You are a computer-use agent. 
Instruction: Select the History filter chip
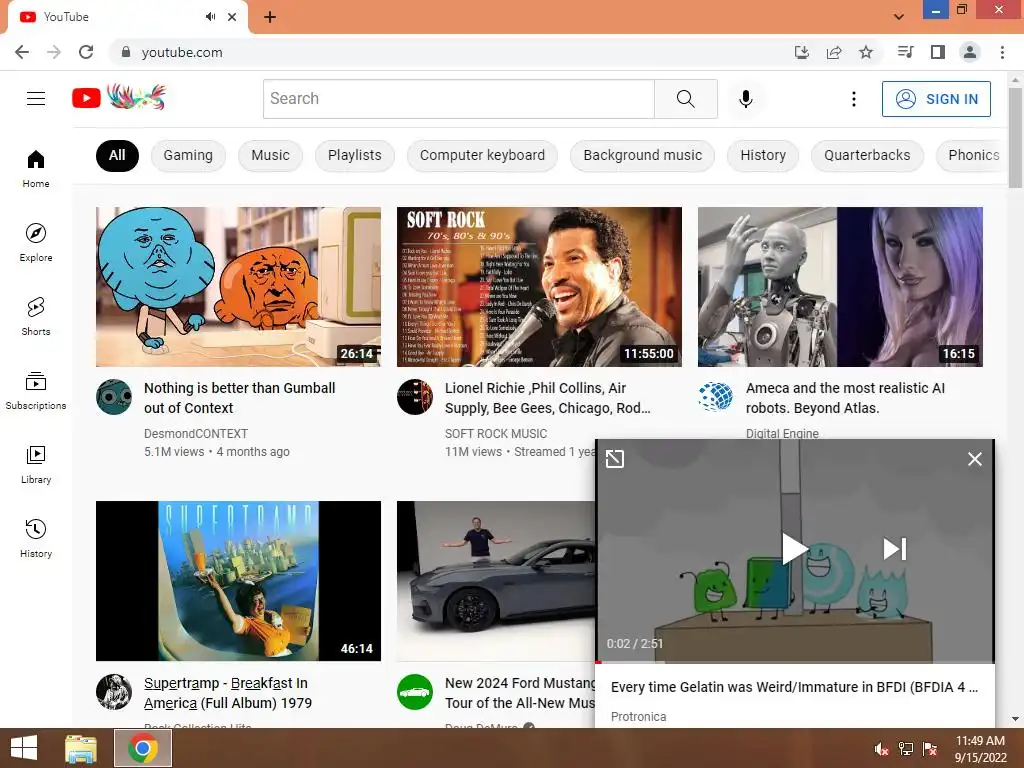coord(763,155)
